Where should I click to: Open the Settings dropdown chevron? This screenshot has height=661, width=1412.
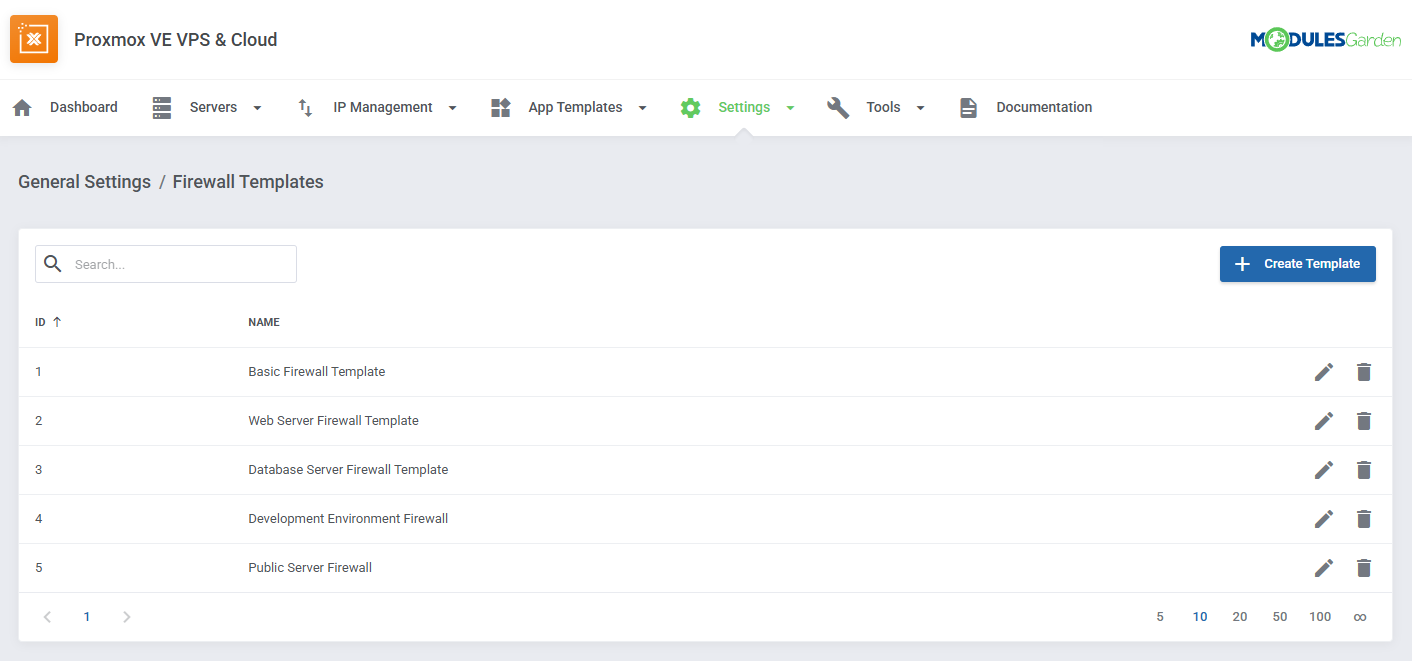[x=790, y=107]
